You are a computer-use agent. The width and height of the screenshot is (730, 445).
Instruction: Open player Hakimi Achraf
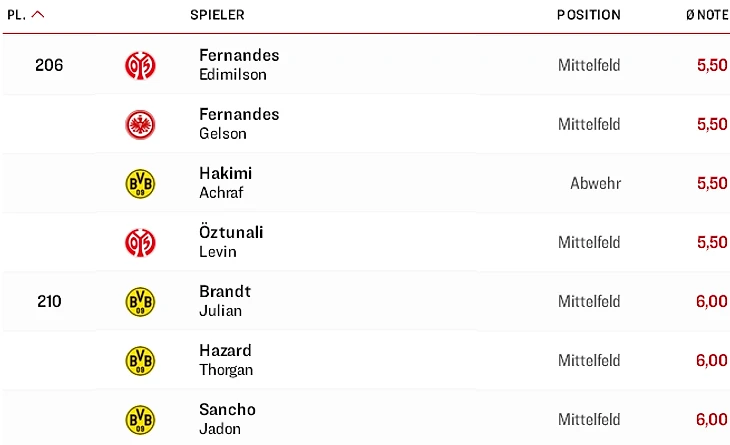[x=225, y=183]
